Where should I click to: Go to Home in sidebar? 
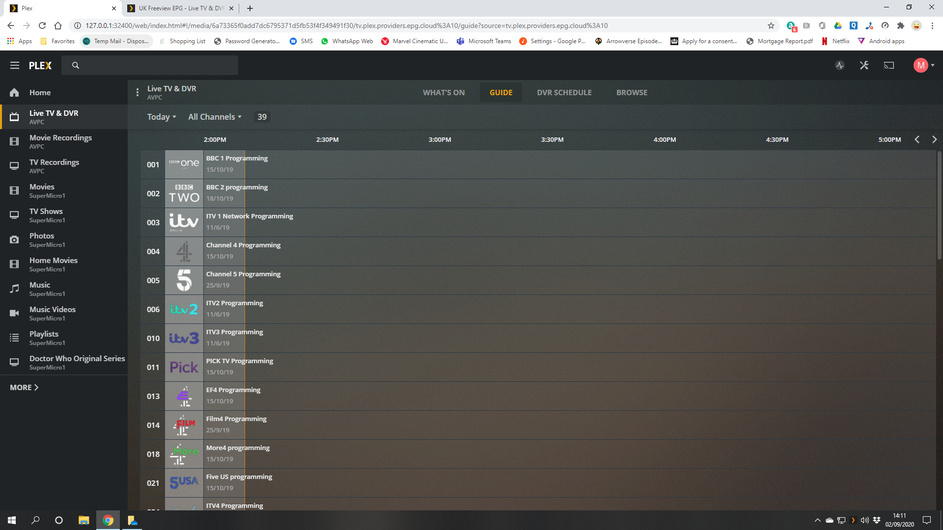(64, 93)
